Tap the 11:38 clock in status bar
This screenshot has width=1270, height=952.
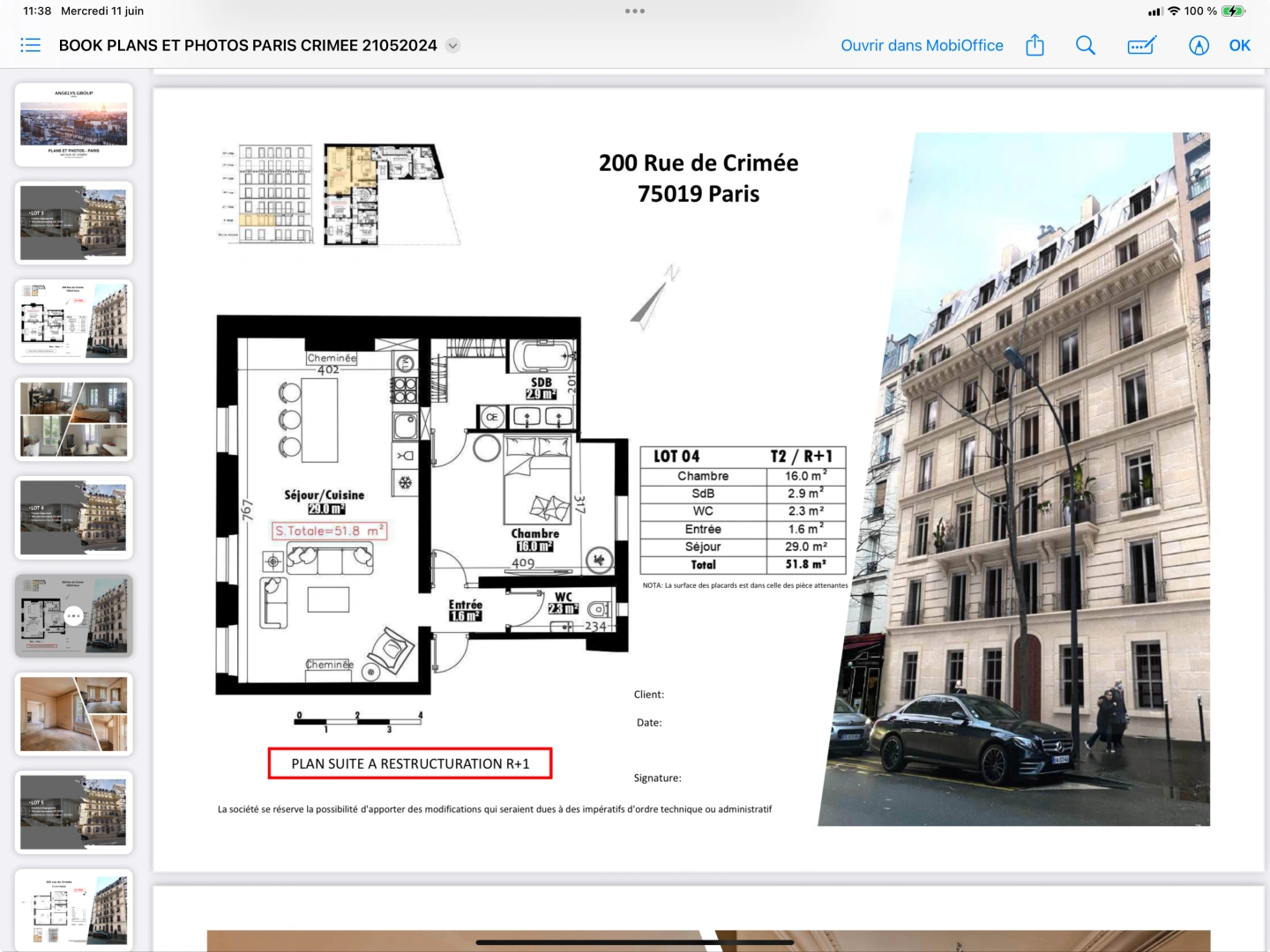37,11
